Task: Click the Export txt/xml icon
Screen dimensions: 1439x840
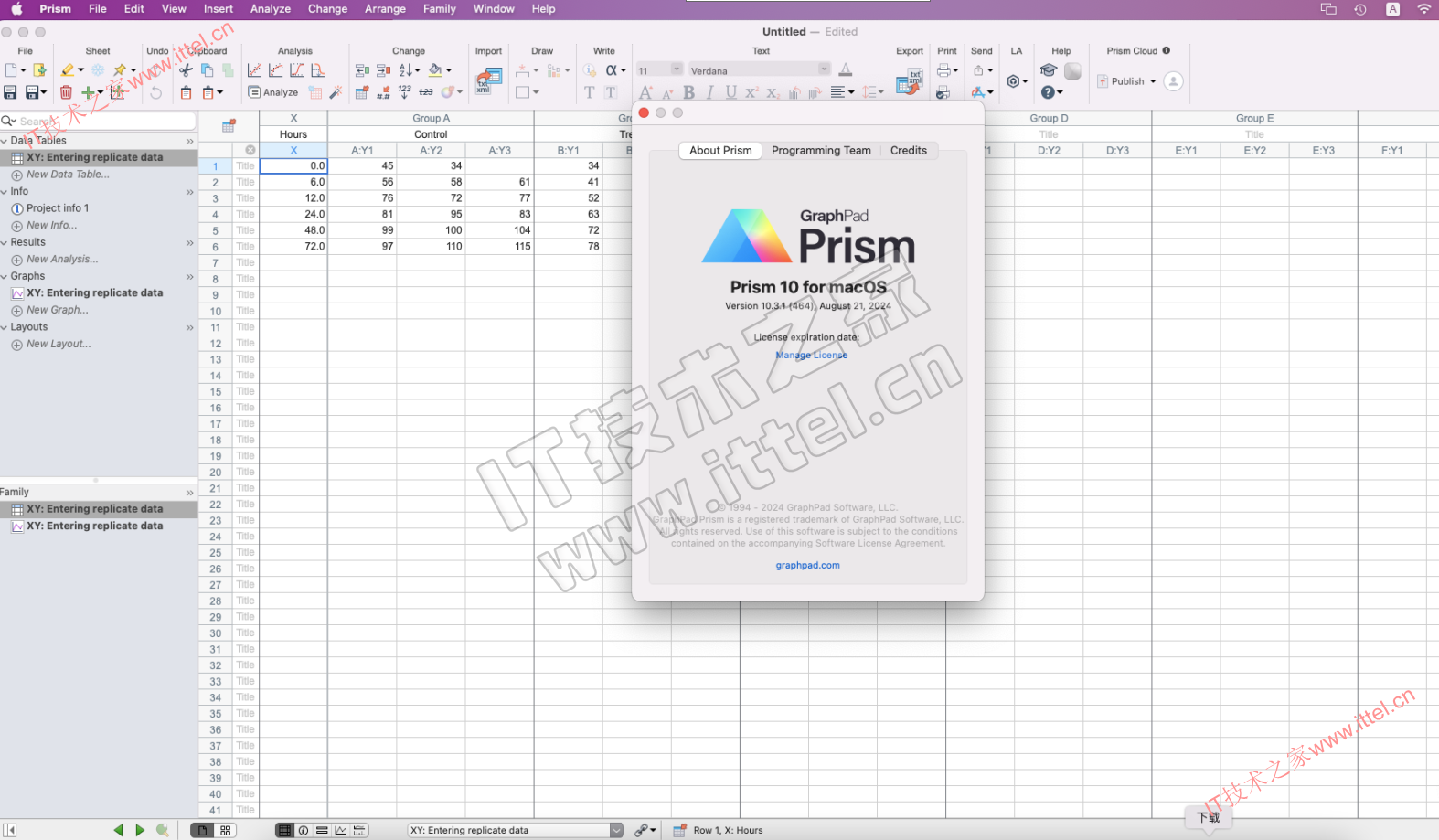Action: tap(909, 81)
